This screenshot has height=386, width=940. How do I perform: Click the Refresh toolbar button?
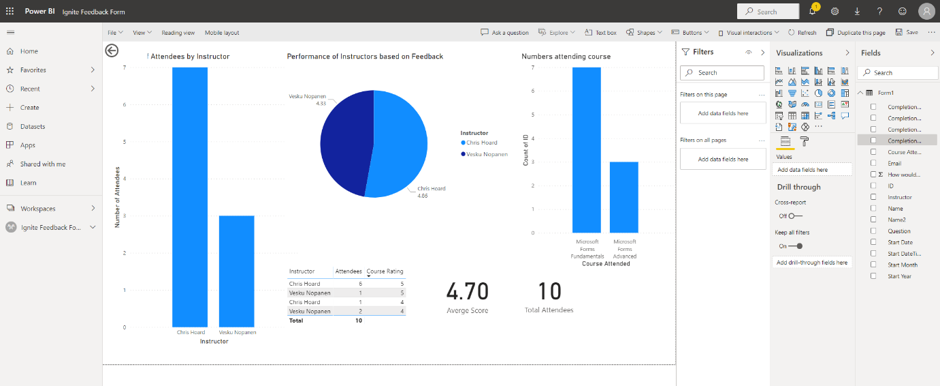pyautogui.click(x=802, y=32)
